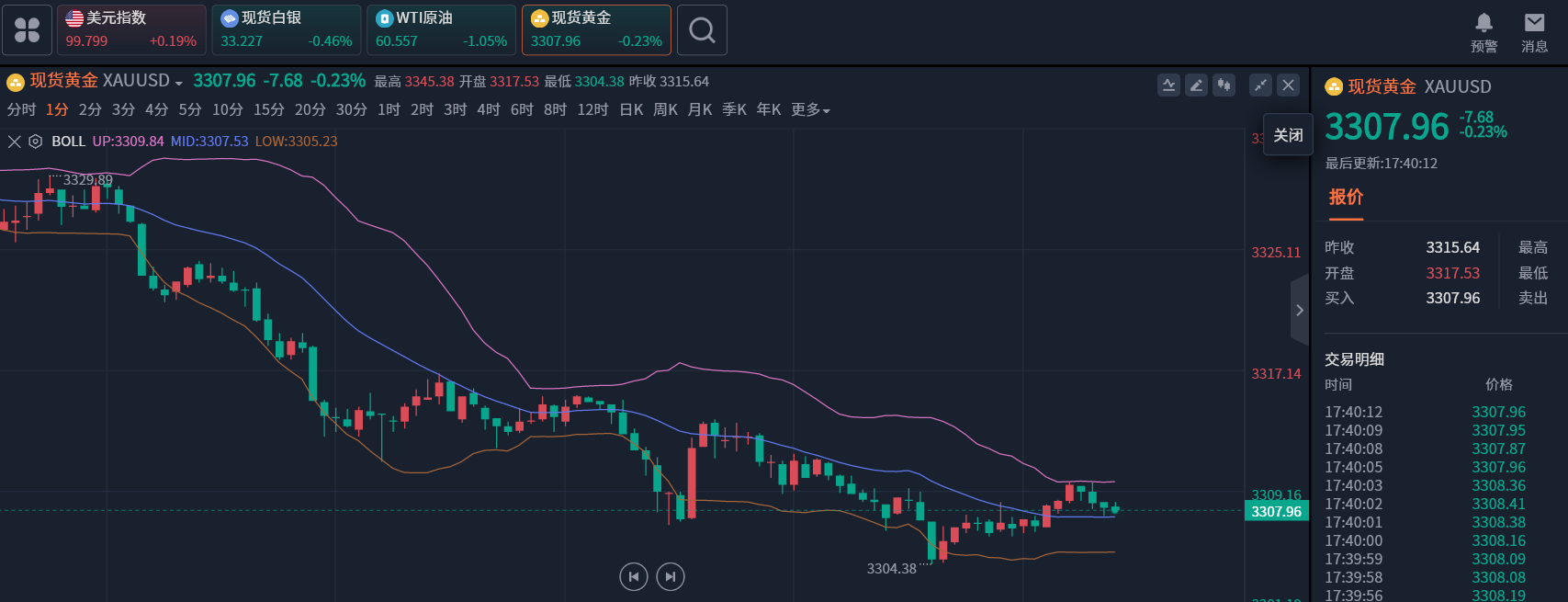This screenshot has width=1568, height=602.
Task: Step chart forward with next button
Action: tap(671, 576)
